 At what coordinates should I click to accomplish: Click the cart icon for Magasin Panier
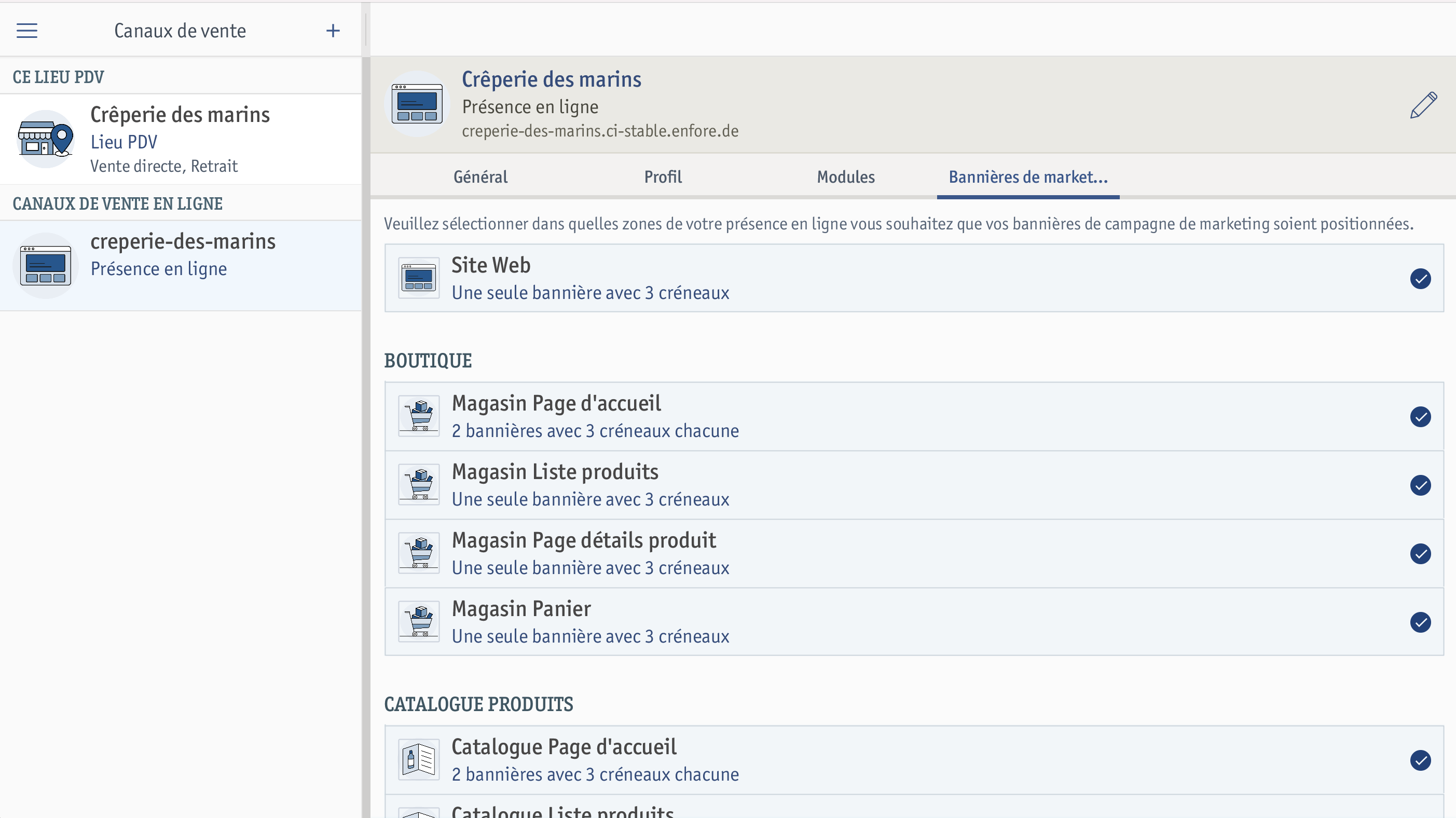click(419, 621)
